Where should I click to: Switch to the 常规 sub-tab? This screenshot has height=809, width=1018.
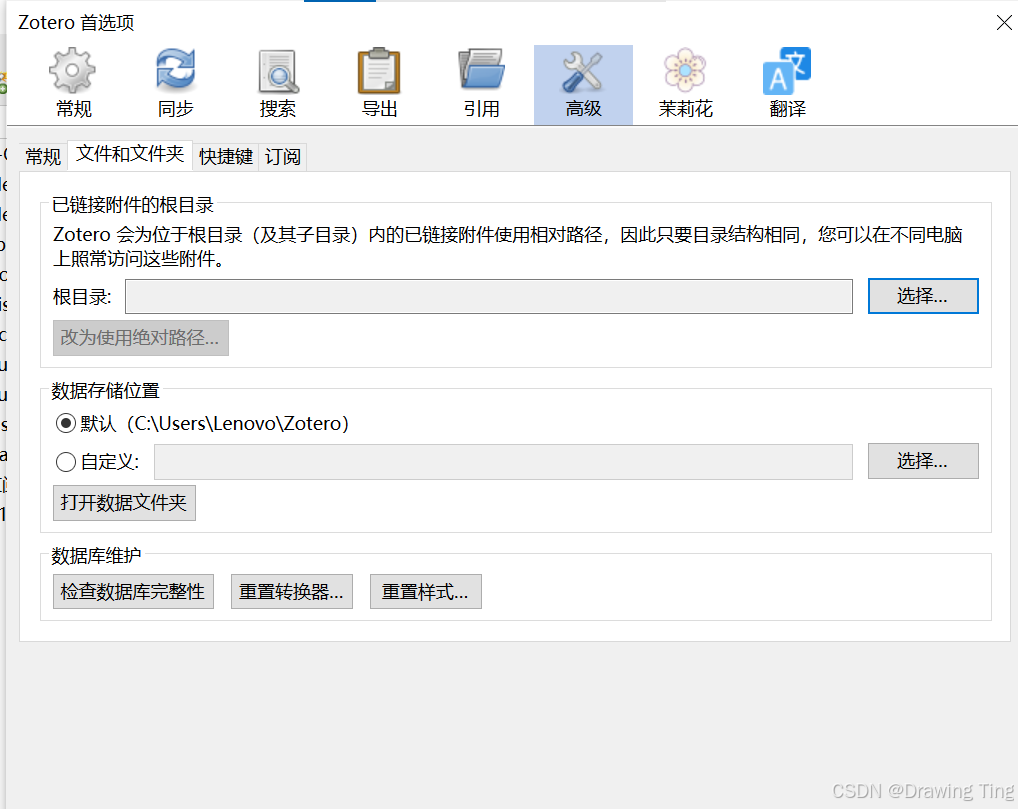click(43, 156)
